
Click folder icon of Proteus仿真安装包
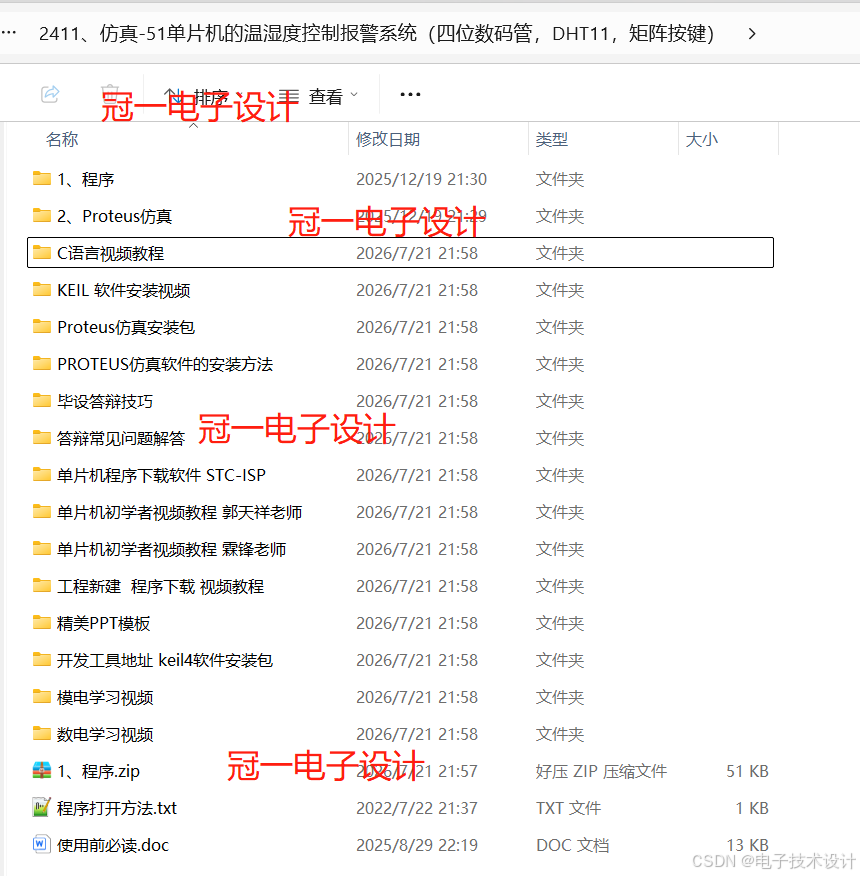[42, 326]
